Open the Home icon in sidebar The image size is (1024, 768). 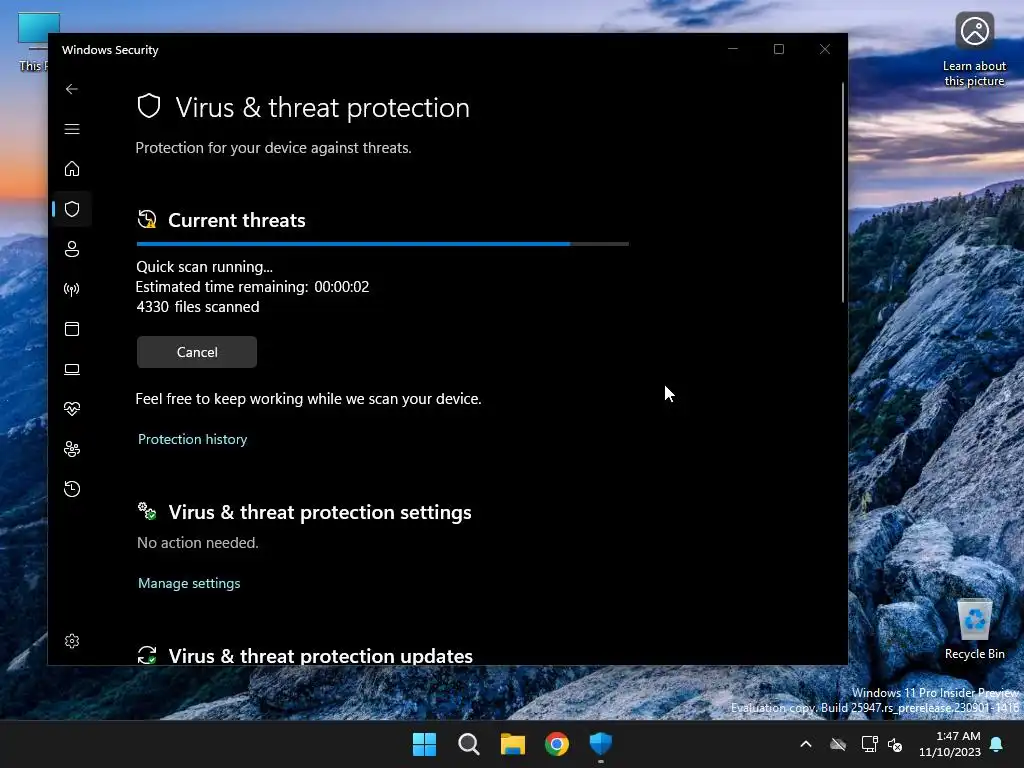[x=72, y=169]
